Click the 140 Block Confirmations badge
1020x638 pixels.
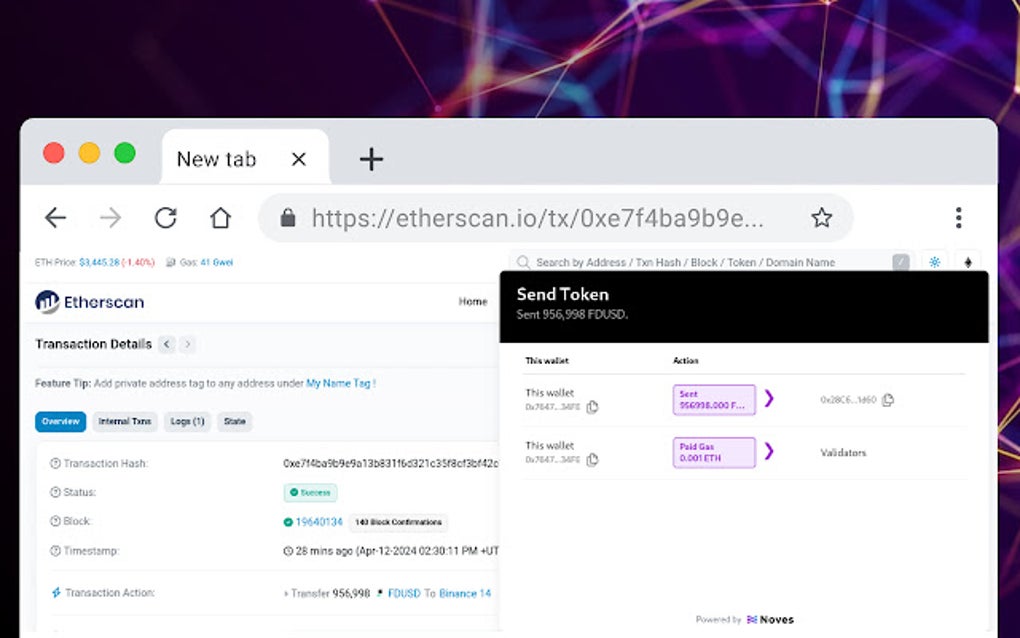pos(396,522)
